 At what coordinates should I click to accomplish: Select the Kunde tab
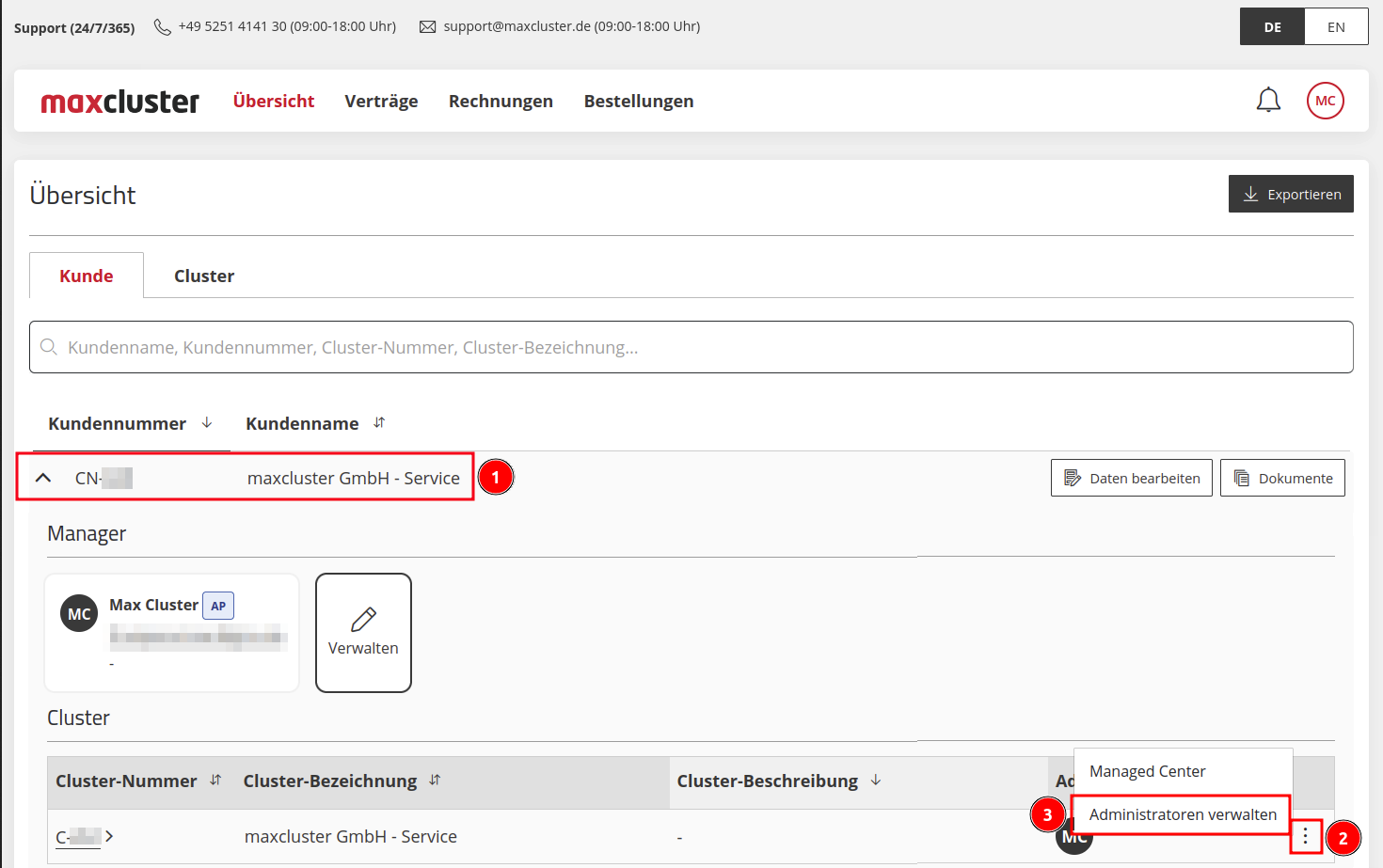click(87, 276)
